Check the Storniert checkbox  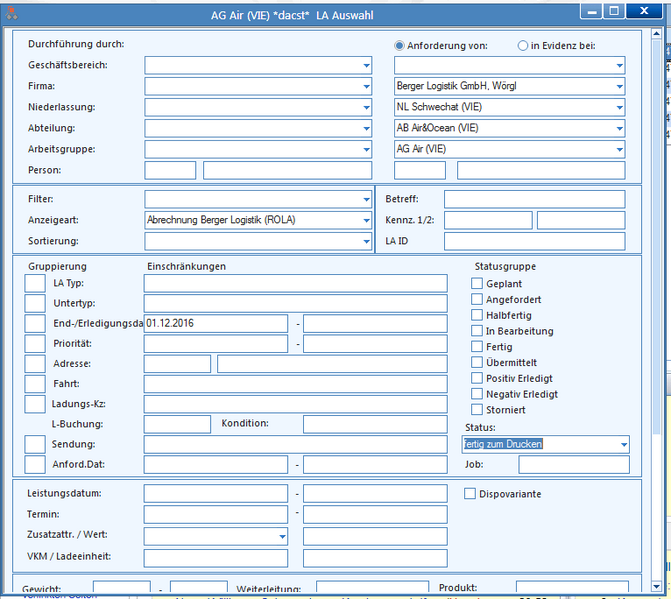[x=477, y=409]
